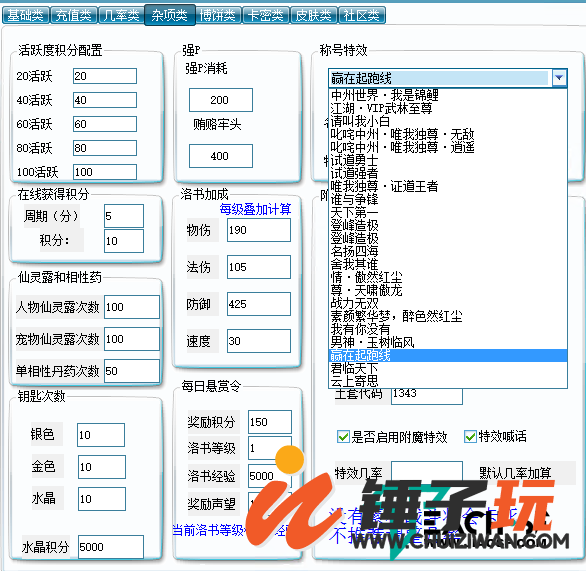
Task: Switch to the 博饼类 tab
Action: [218, 15]
